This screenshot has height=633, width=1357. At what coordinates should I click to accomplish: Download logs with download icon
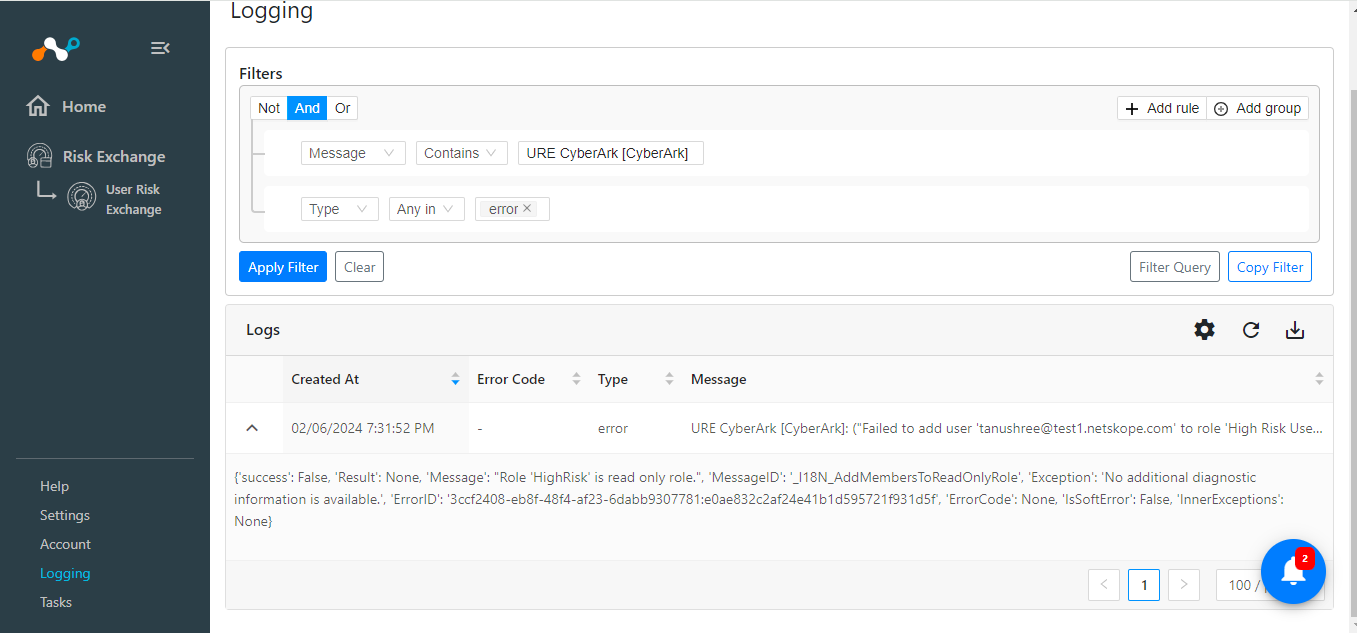(1295, 330)
